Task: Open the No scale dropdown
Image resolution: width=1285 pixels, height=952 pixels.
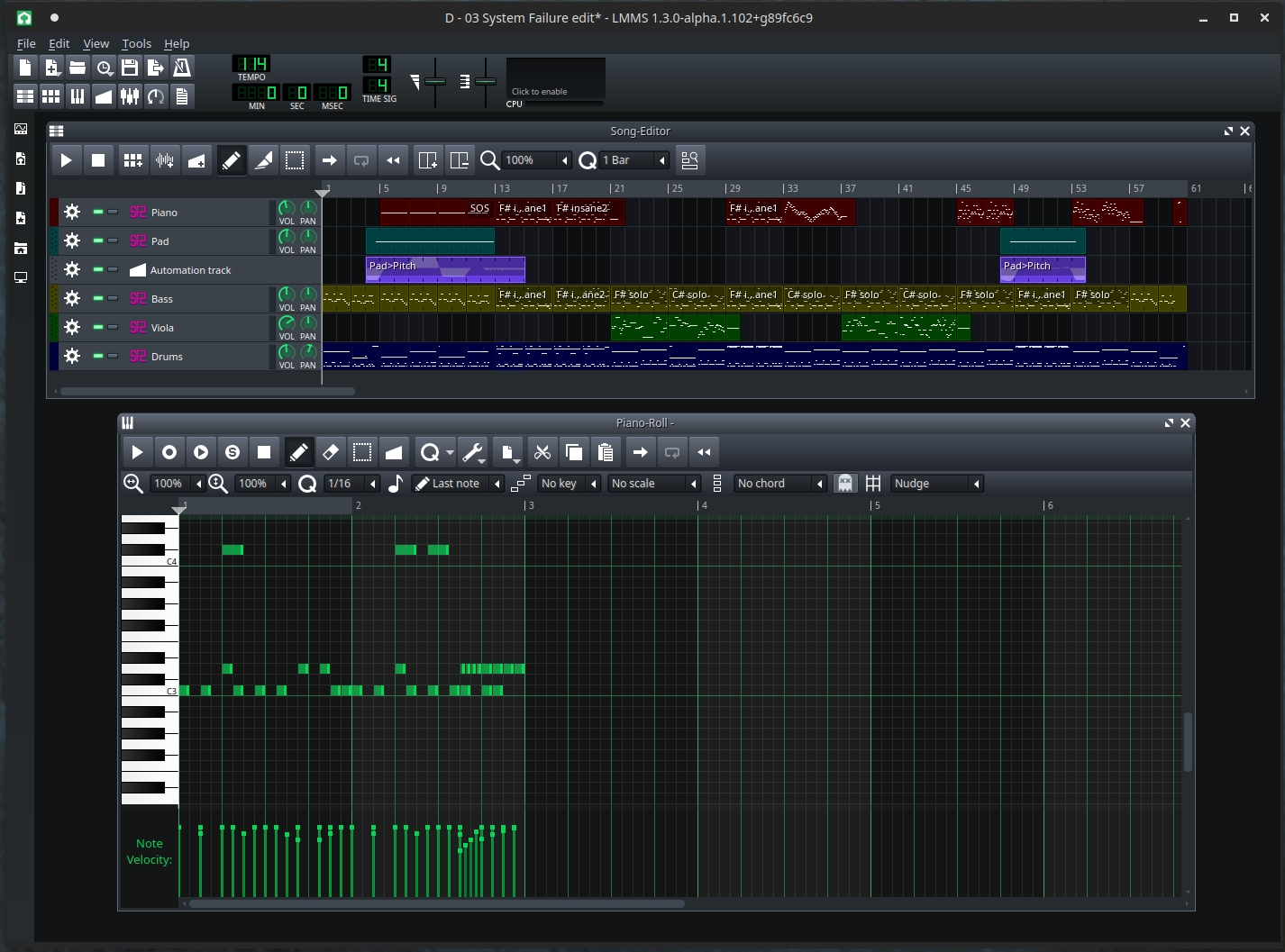Action: coord(654,484)
